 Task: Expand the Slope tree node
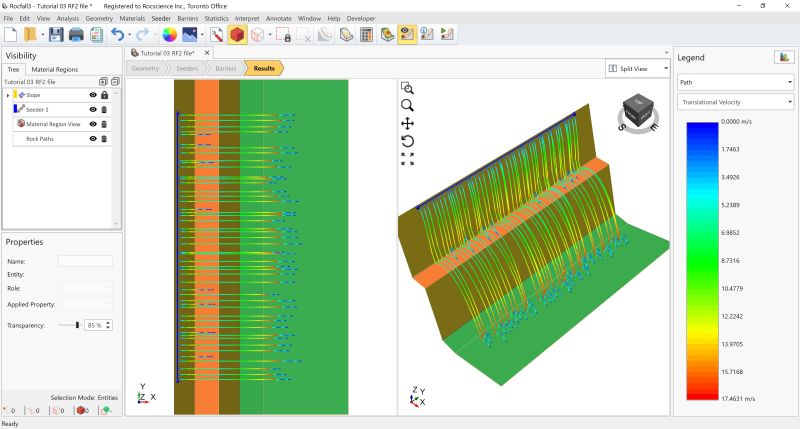(8, 95)
